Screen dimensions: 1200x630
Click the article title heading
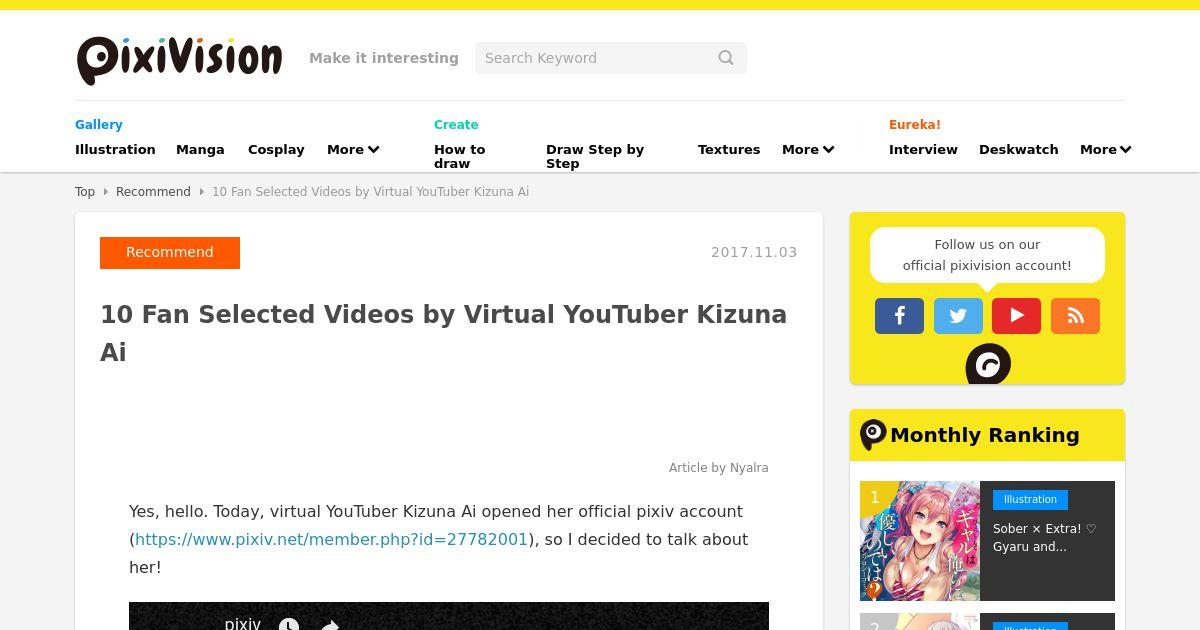444,333
